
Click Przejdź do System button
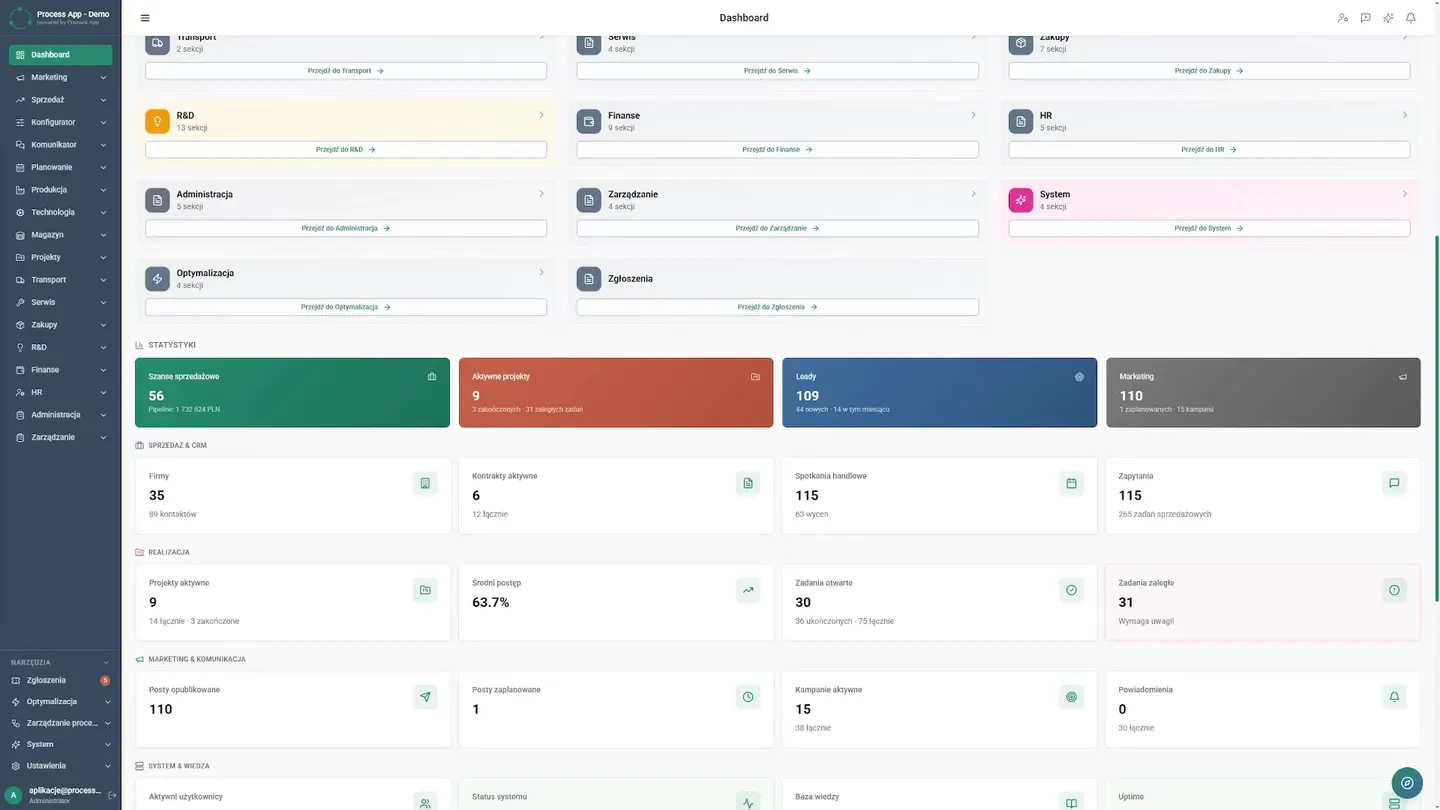pyautogui.click(x=1209, y=228)
